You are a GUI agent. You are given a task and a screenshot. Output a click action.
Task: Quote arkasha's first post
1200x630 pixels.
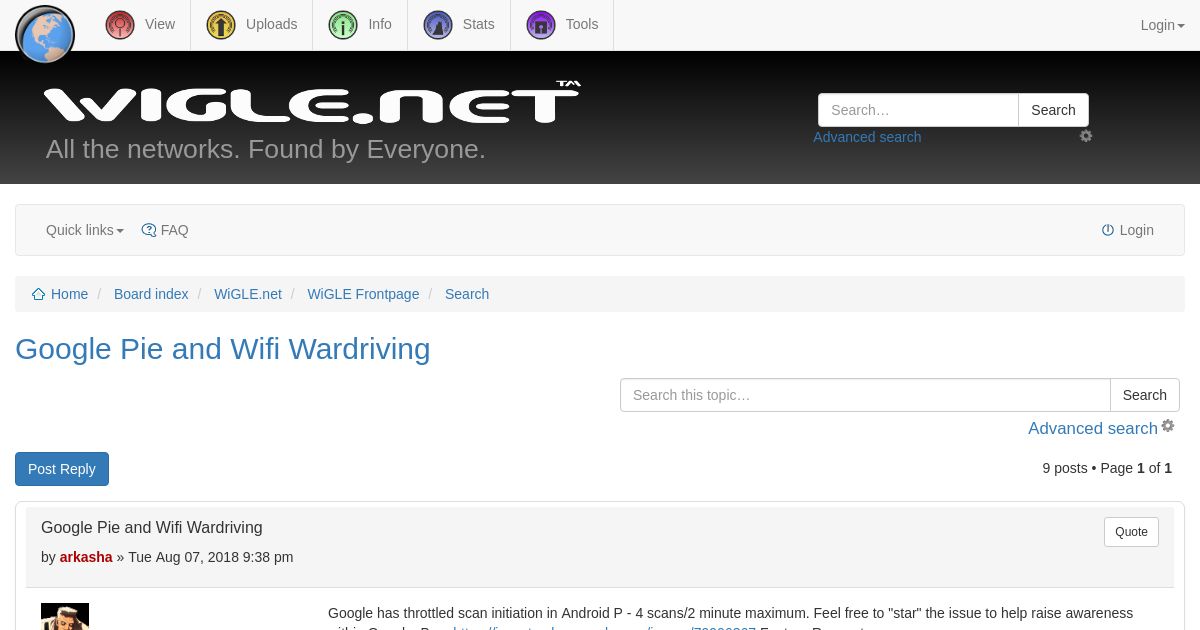[x=1131, y=532]
